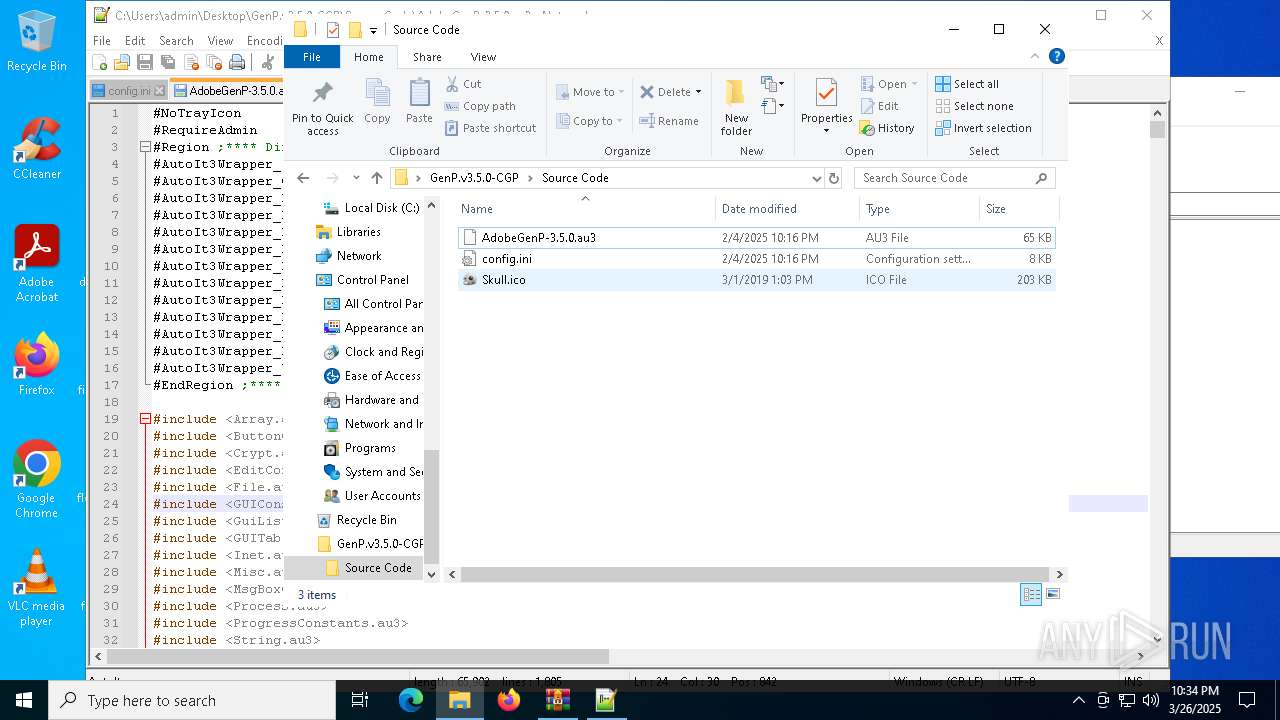Click the New folder ribbon button

coord(736,108)
